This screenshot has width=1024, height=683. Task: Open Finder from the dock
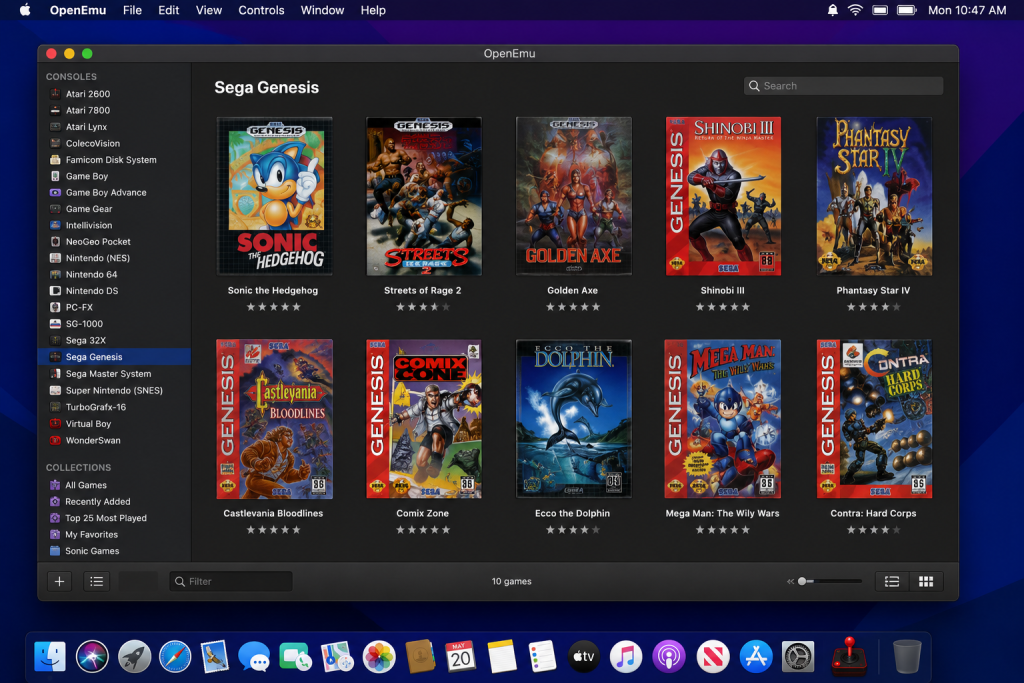[x=50, y=656]
